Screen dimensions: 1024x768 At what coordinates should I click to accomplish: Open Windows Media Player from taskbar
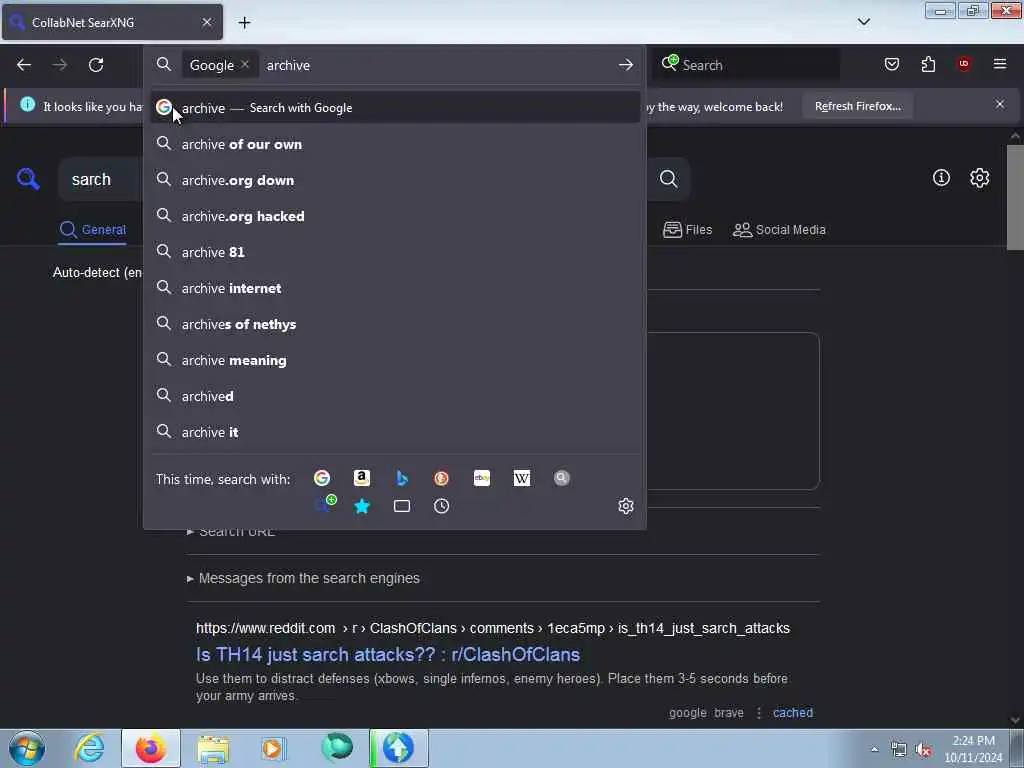(x=273, y=748)
